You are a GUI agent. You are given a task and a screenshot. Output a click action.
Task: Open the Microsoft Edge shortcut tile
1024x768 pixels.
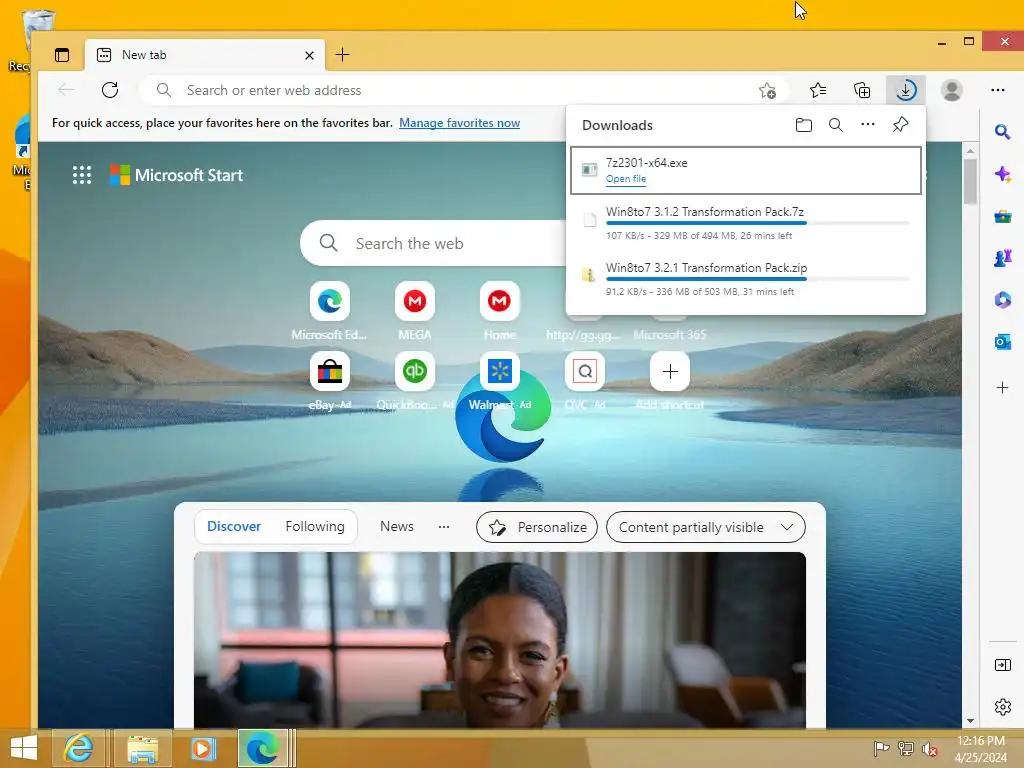(330, 301)
